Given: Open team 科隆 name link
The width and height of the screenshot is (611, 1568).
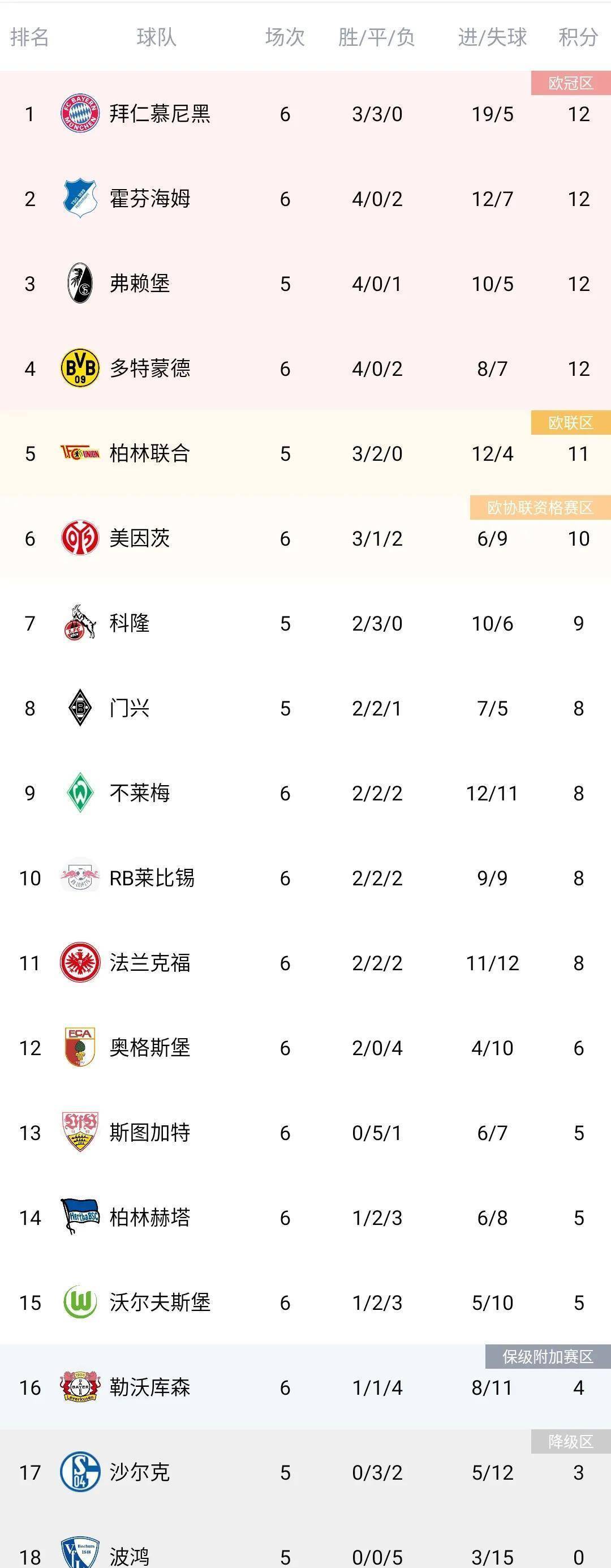Looking at the screenshot, I should [x=129, y=623].
